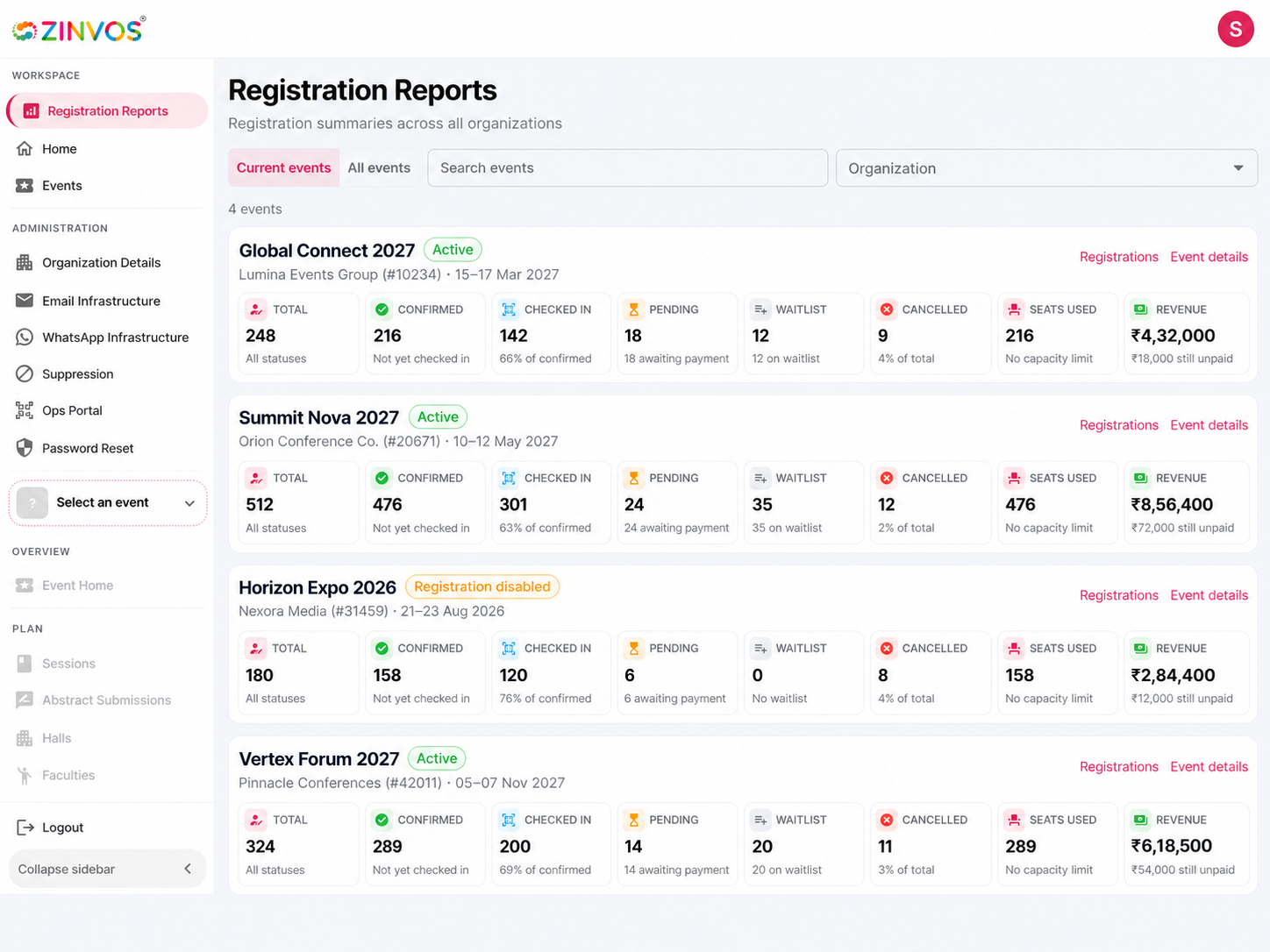The height and width of the screenshot is (952, 1270).
Task: Go to Home in sidebar
Action: click(x=107, y=149)
